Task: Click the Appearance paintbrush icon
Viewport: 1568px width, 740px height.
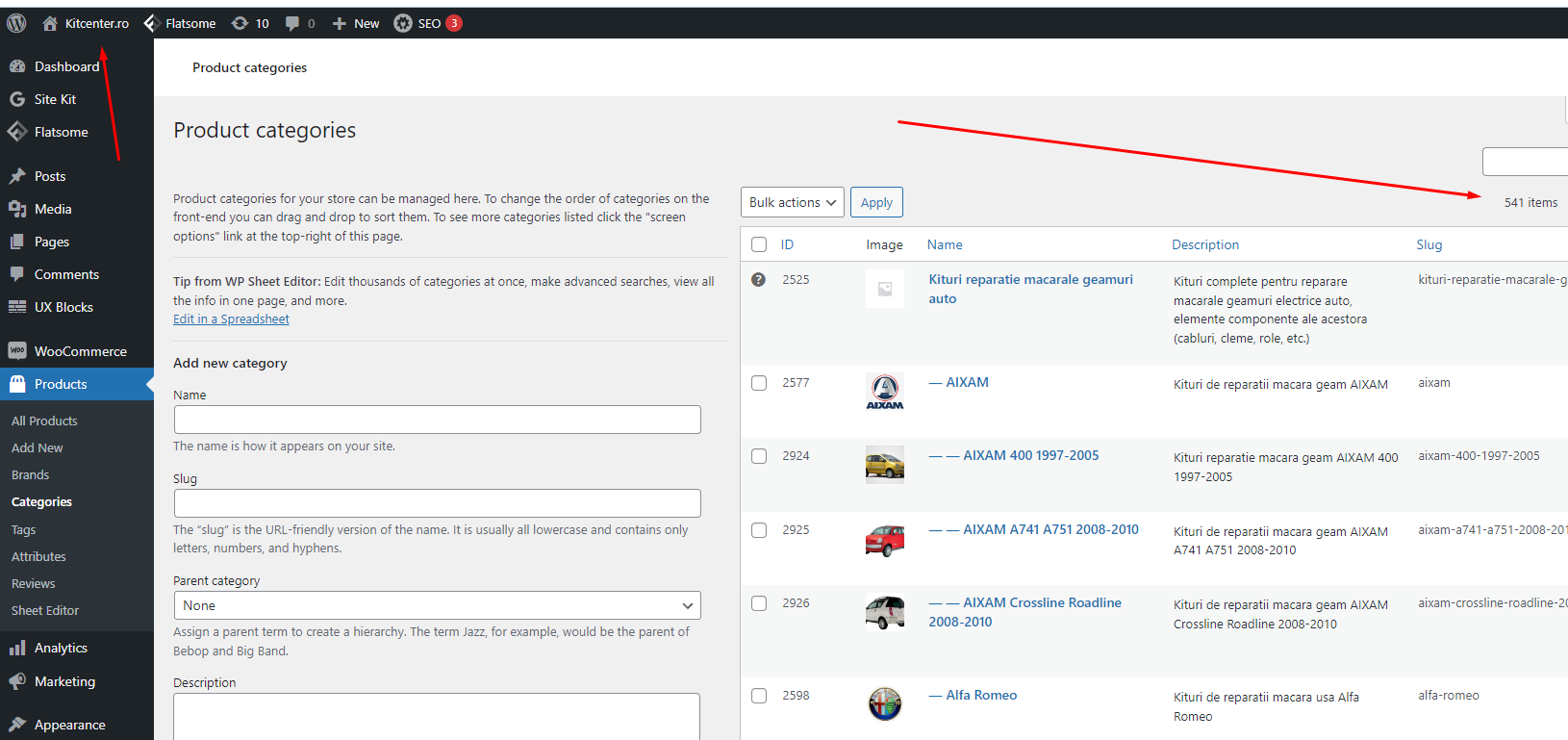Action: coord(17,725)
